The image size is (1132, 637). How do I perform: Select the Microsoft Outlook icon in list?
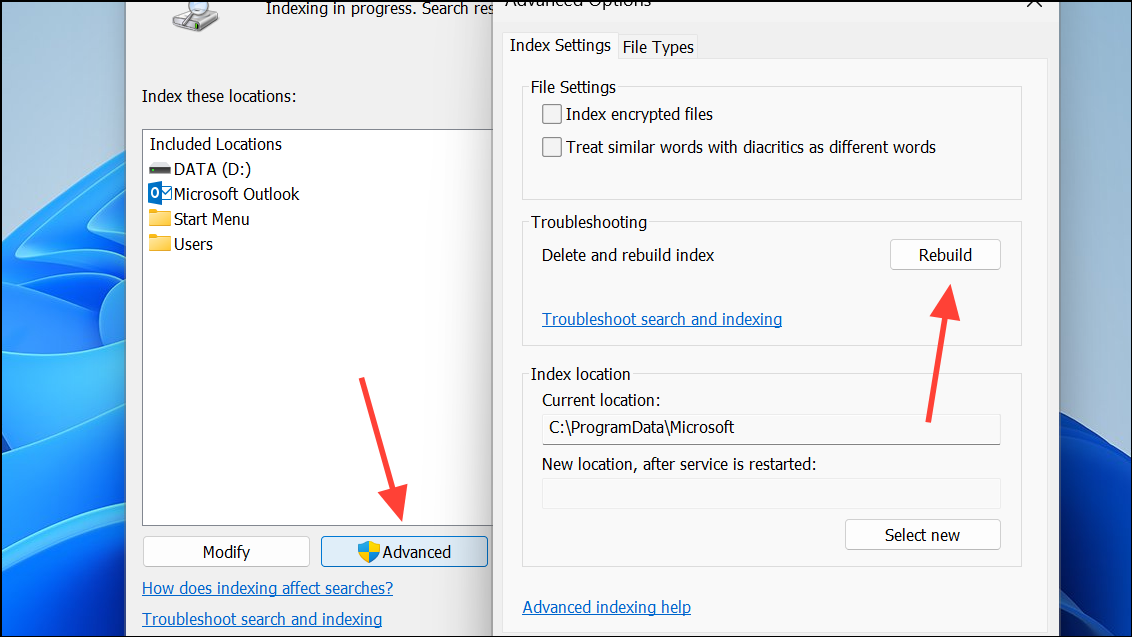click(x=160, y=194)
